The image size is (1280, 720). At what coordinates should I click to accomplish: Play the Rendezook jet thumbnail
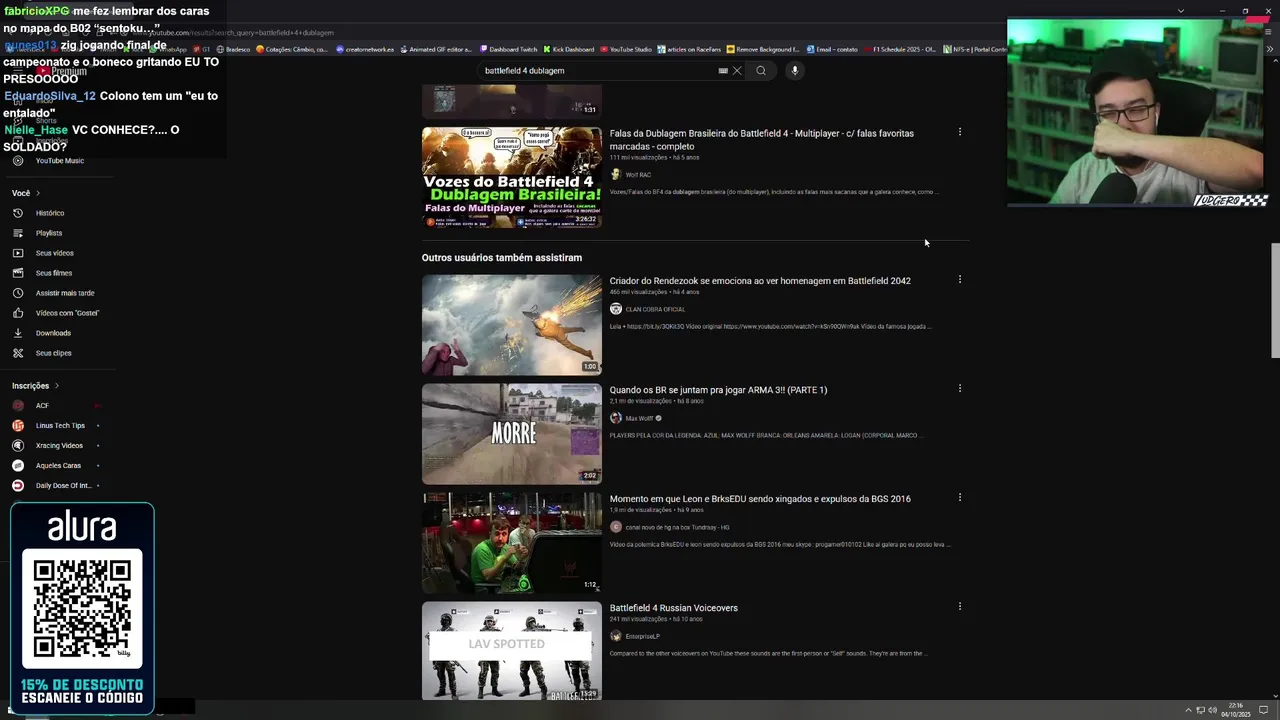pyautogui.click(x=512, y=325)
